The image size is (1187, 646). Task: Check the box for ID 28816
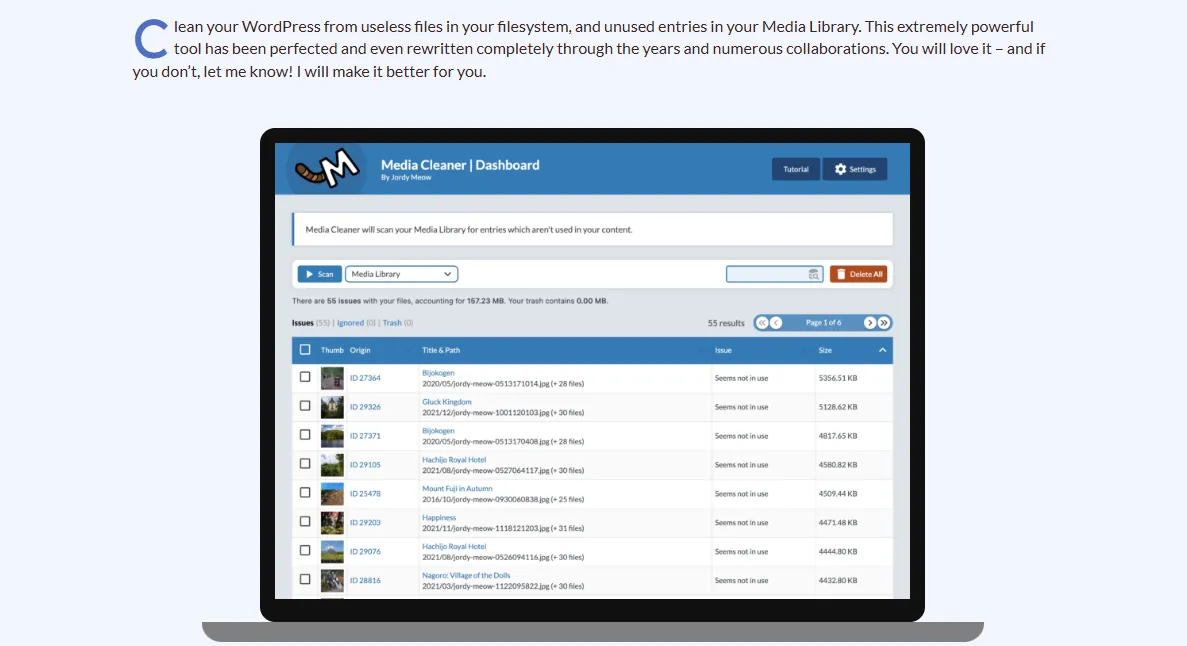[305, 579]
